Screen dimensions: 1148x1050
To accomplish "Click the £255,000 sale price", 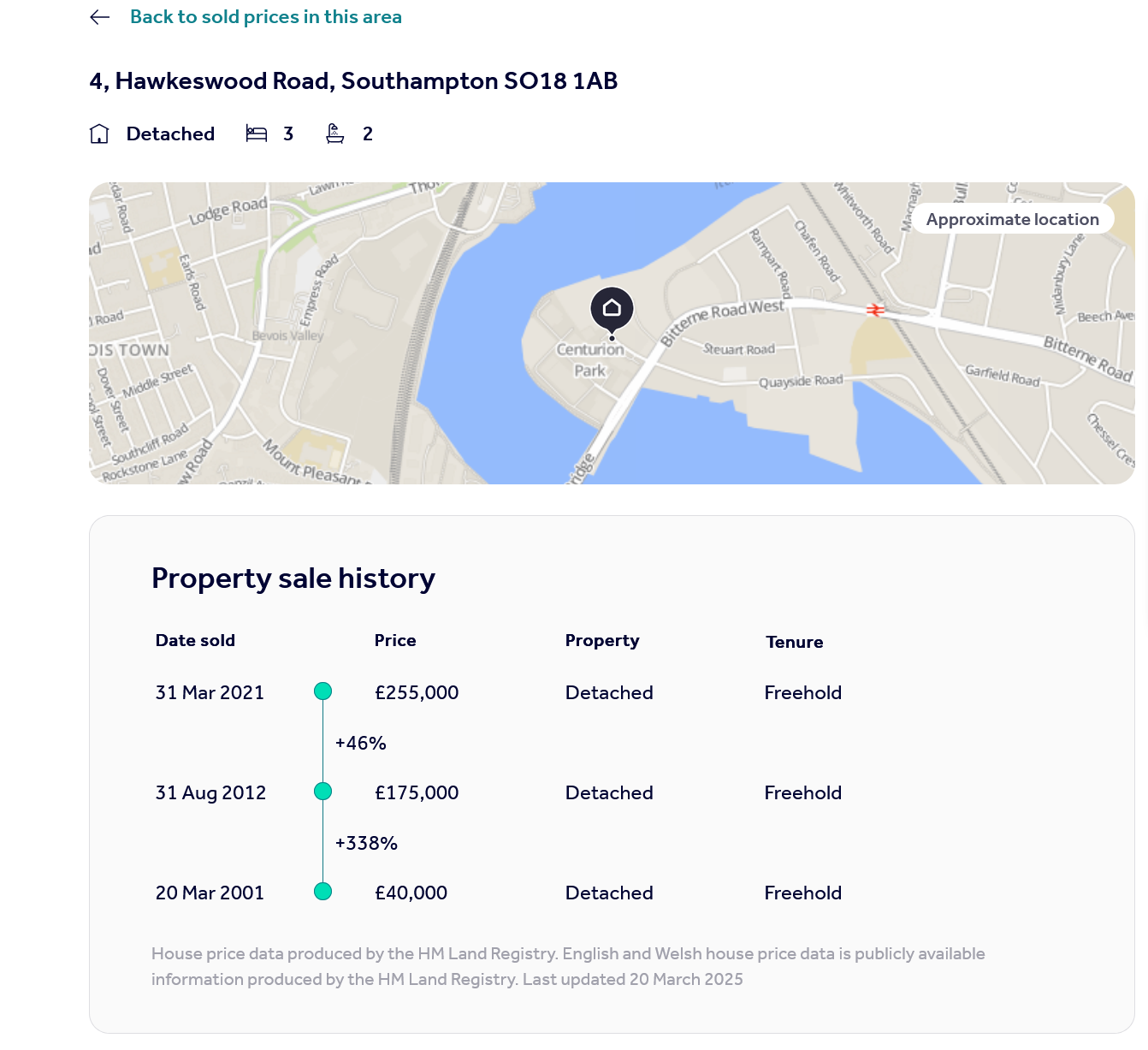I will click(x=417, y=692).
